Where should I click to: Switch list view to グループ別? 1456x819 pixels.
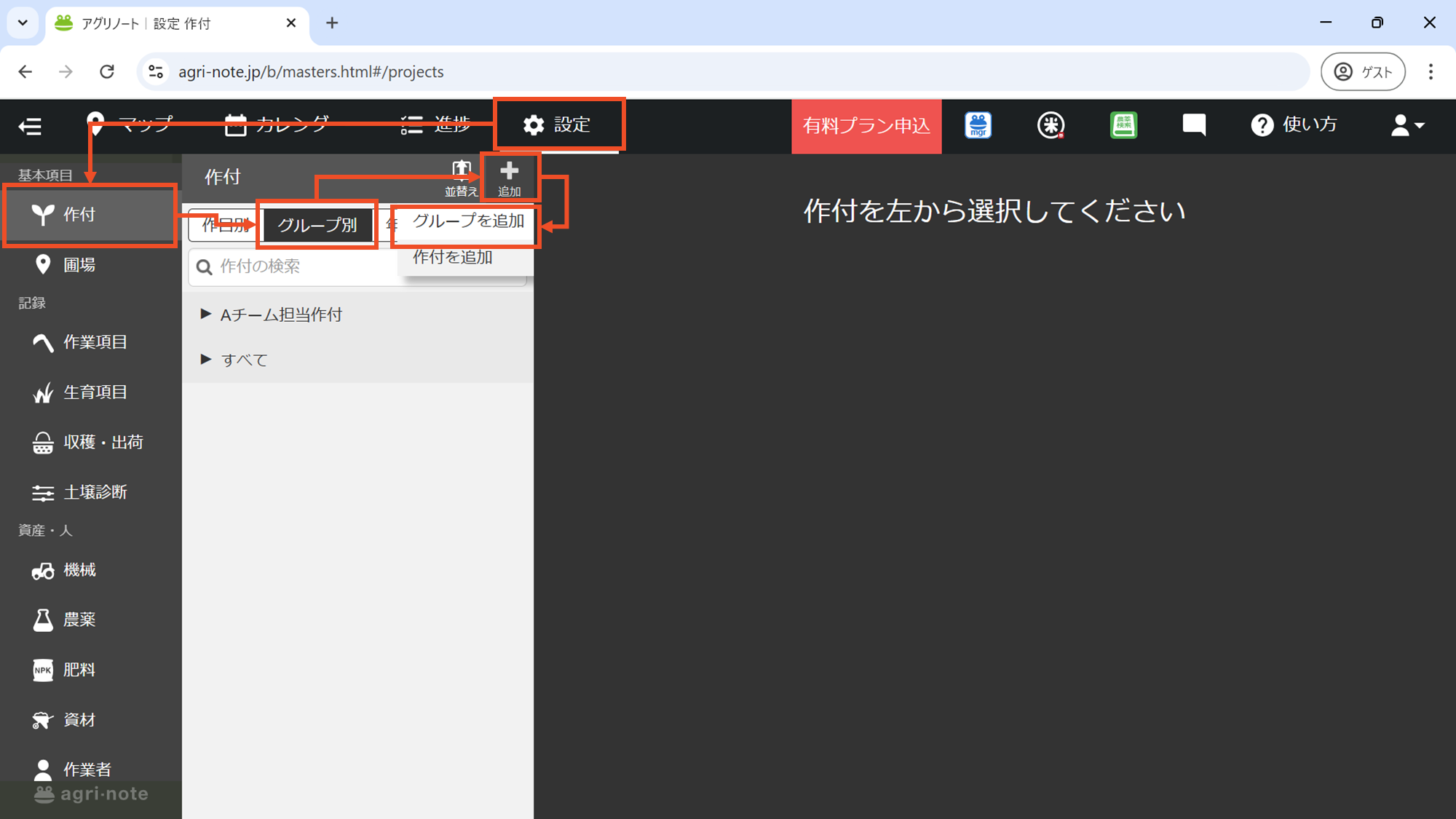317,225
